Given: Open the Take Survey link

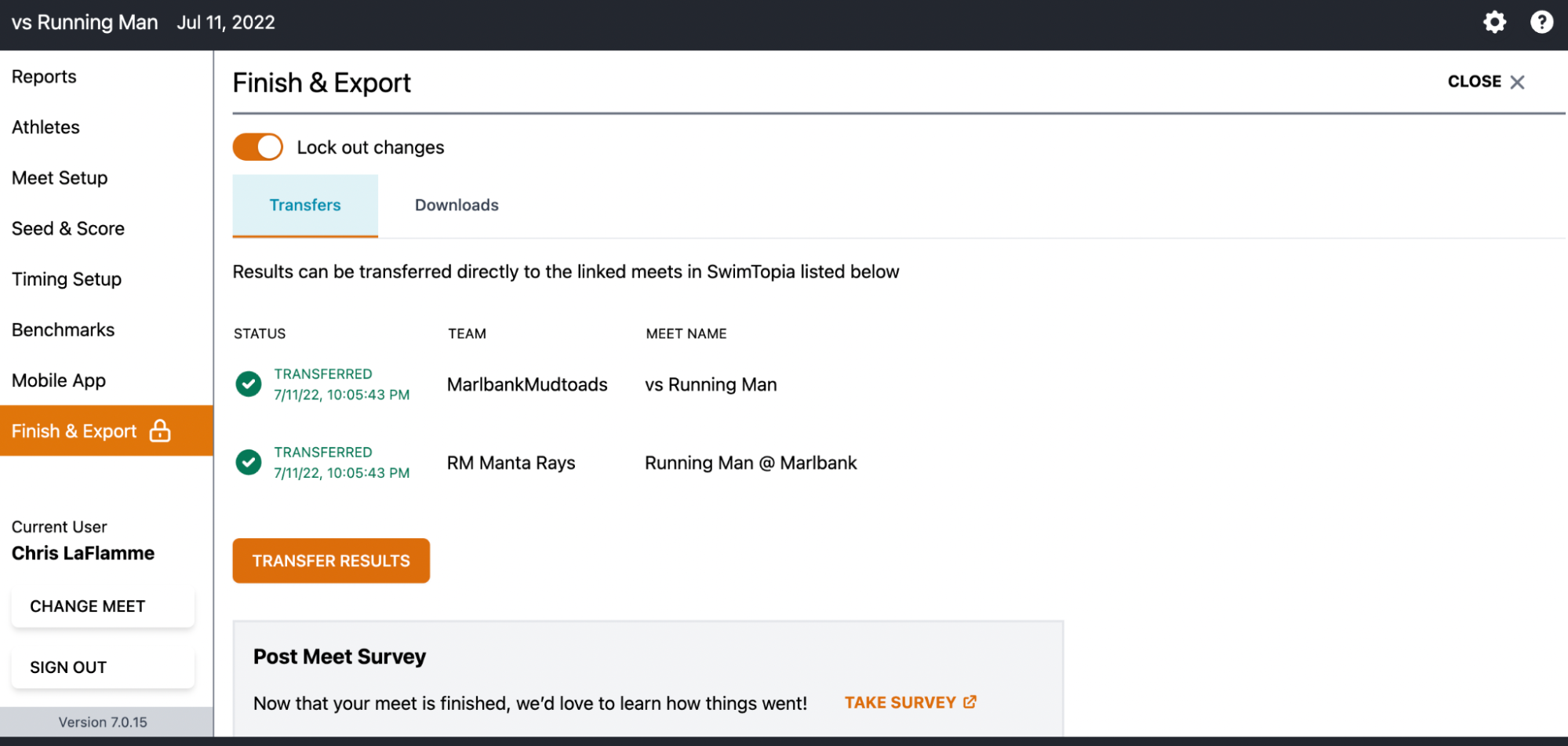Looking at the screenshot, I should 900,703.
